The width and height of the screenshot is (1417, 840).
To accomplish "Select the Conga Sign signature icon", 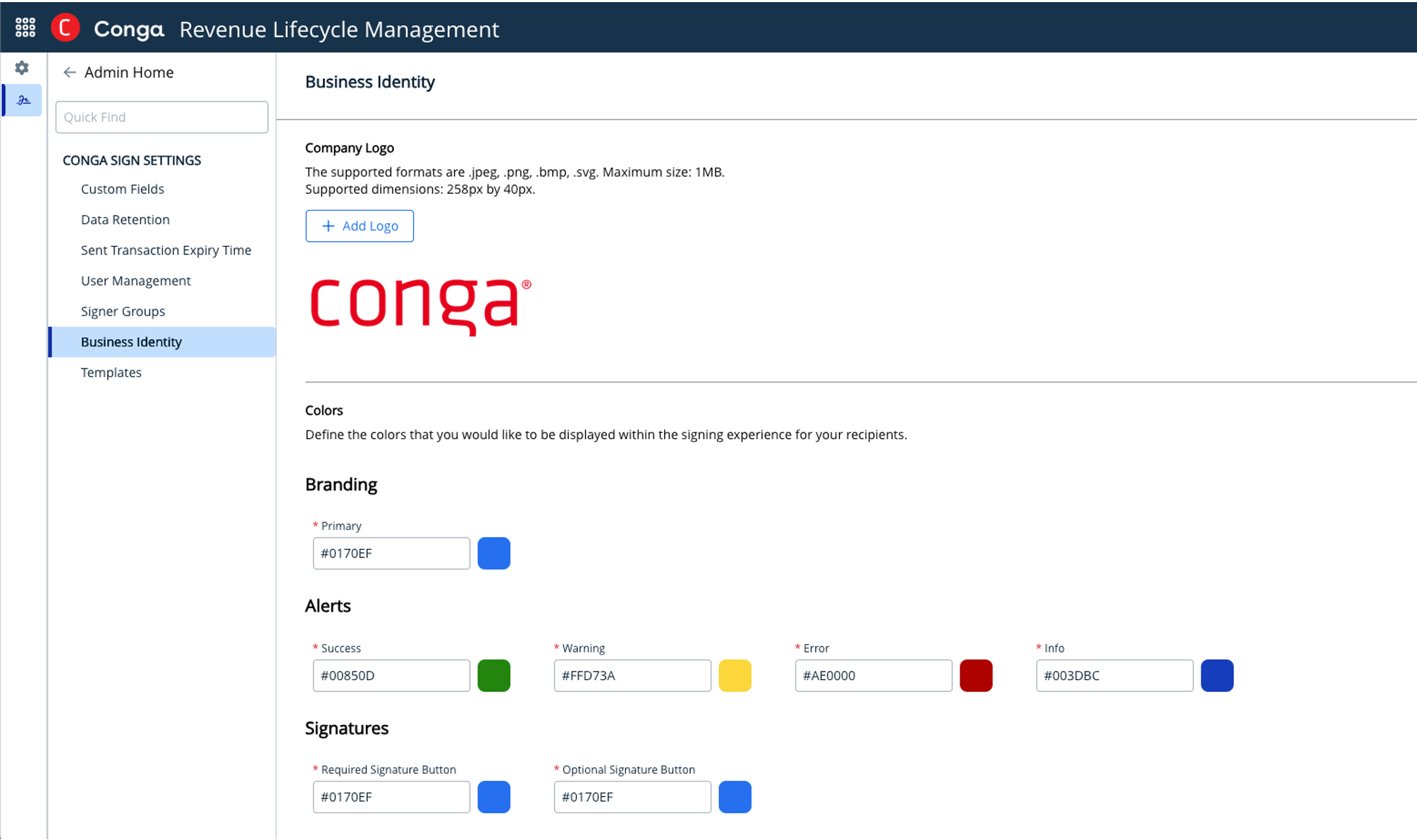I will point(21,100).
